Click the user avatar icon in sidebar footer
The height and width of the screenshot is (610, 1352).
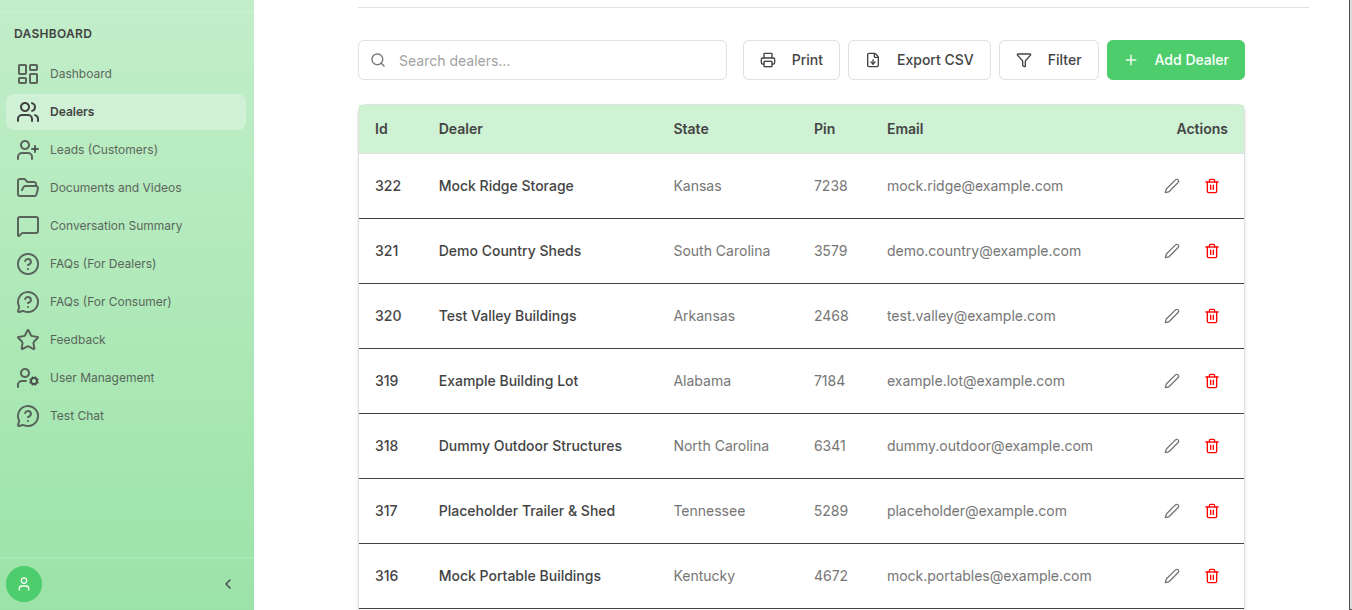[24, 584]
